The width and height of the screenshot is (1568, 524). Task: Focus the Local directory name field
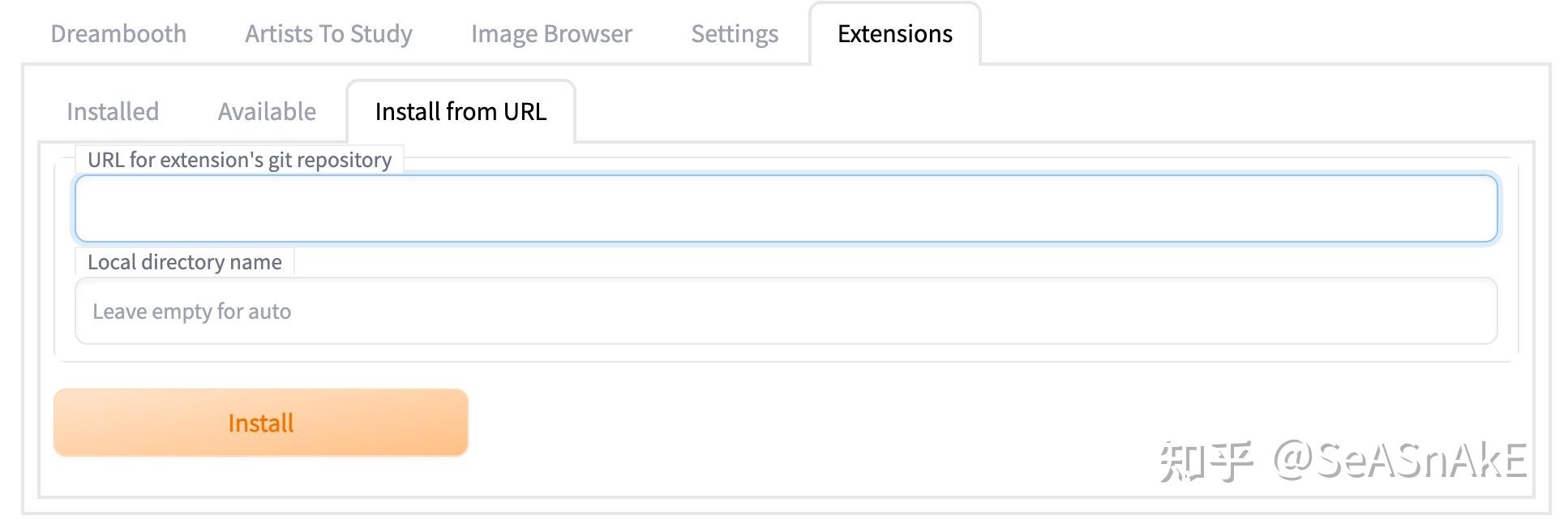click(x=786, y=311)
